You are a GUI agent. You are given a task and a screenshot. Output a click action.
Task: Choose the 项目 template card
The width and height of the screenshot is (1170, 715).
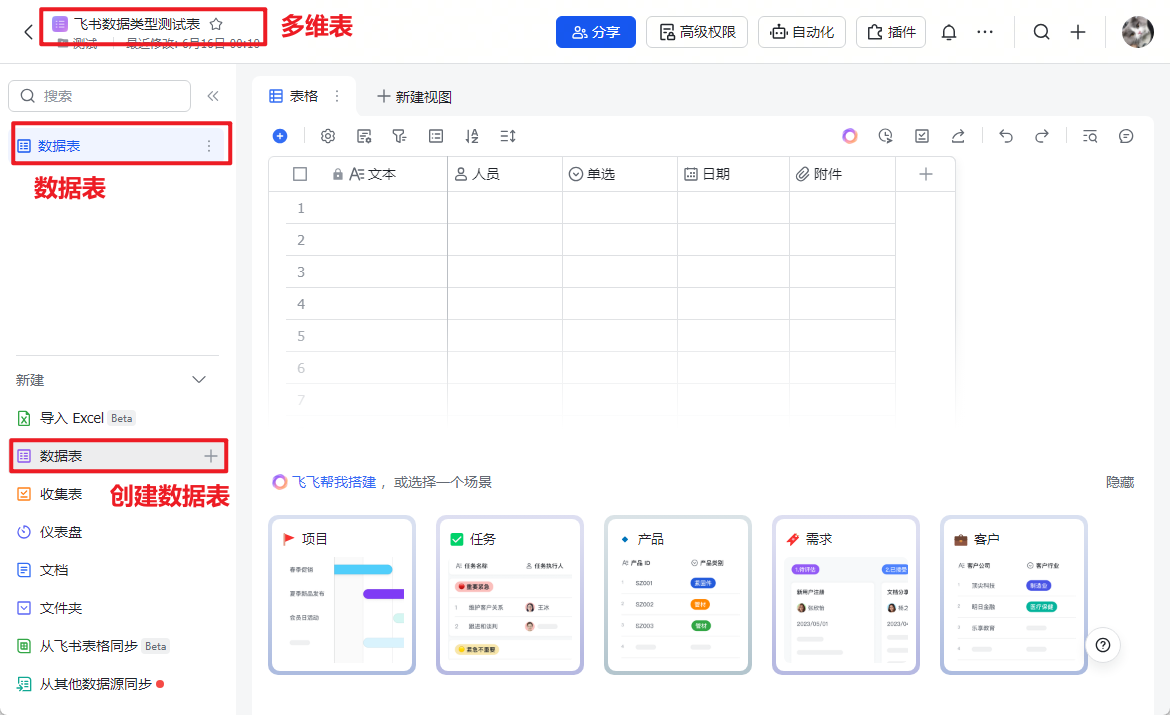342,595
